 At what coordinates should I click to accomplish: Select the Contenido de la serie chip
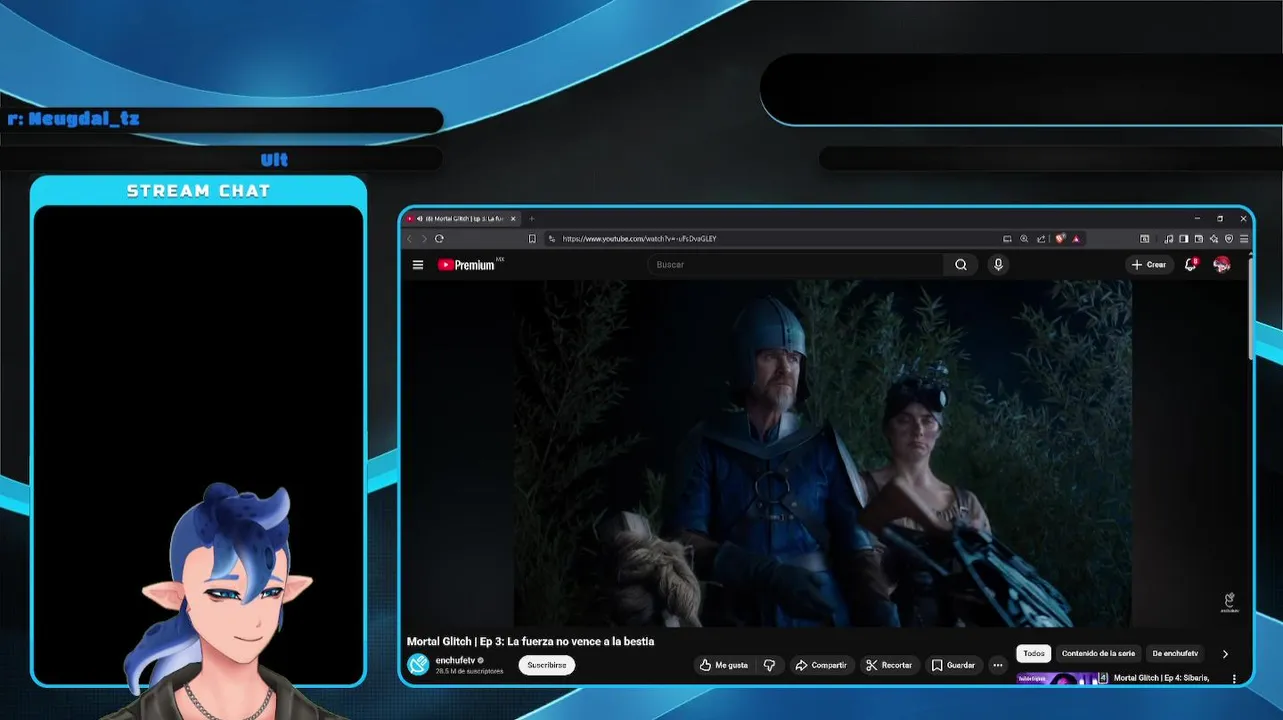[1098, 654]
